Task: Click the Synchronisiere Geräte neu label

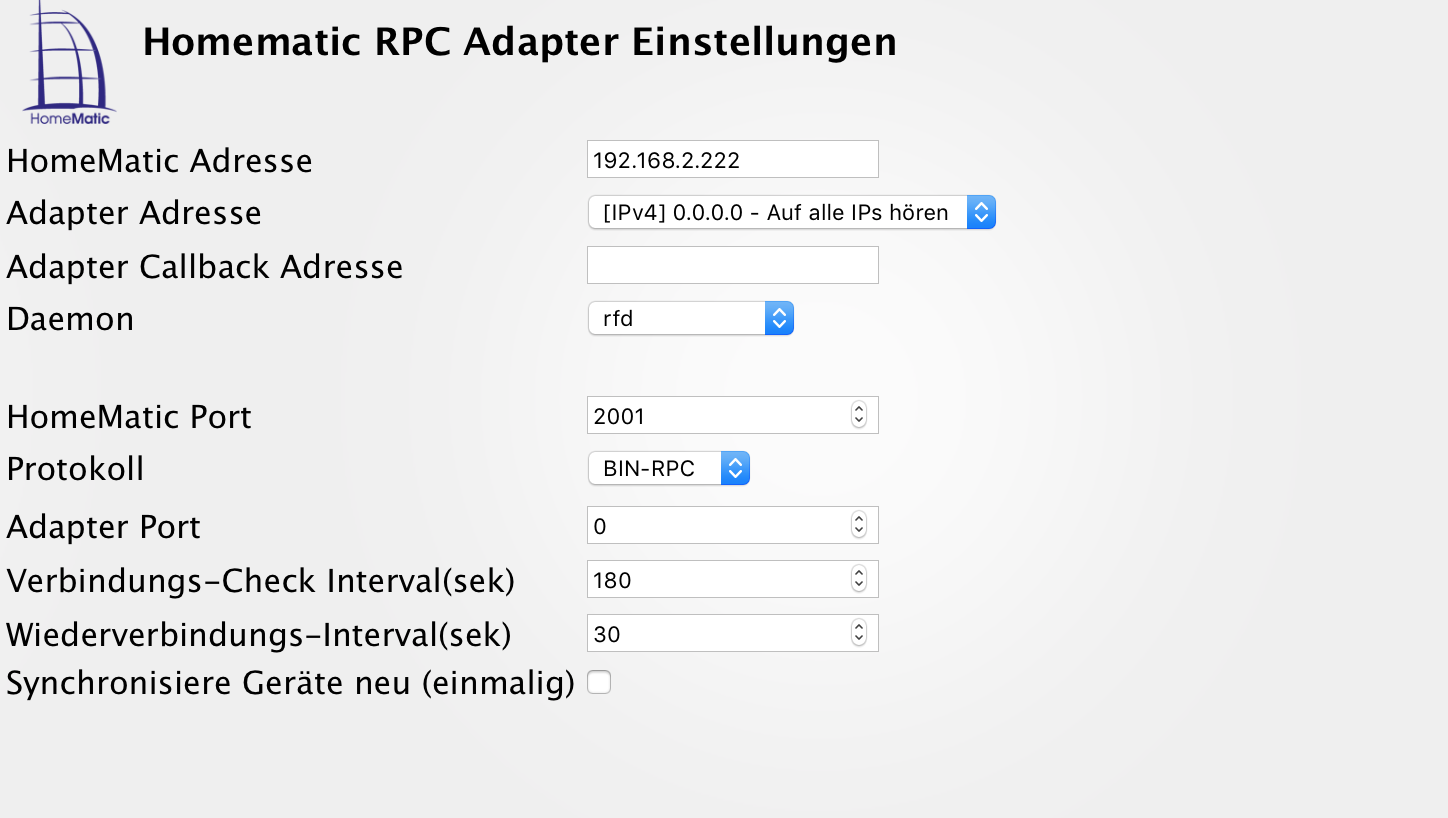Action: (290, 683)
